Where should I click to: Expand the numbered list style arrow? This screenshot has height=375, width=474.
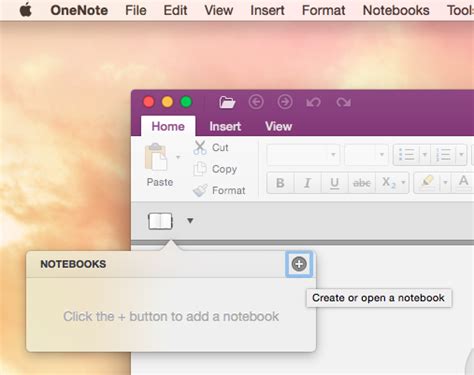(x=461, y=154)
